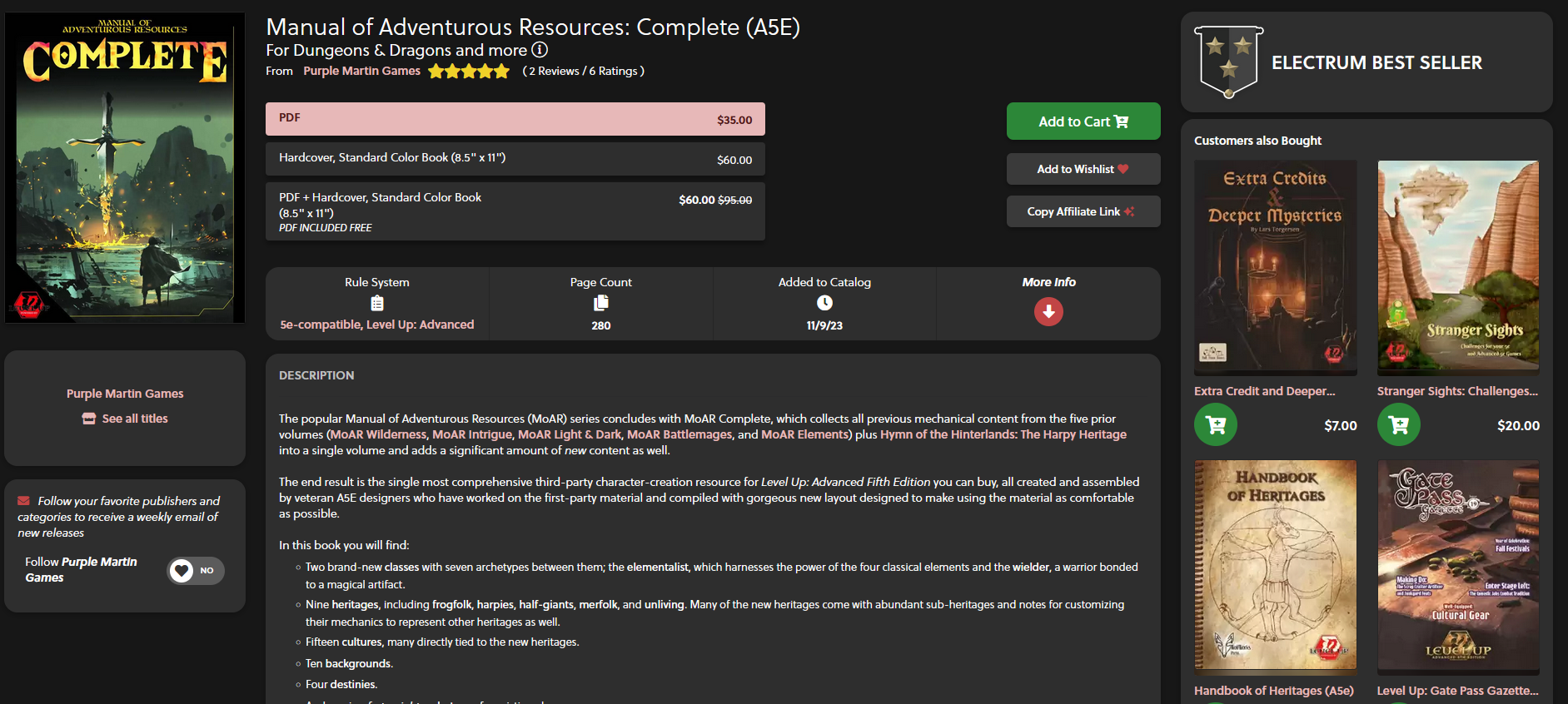Open Handbook of Heritages cover thumbnail

[1275, 566]
